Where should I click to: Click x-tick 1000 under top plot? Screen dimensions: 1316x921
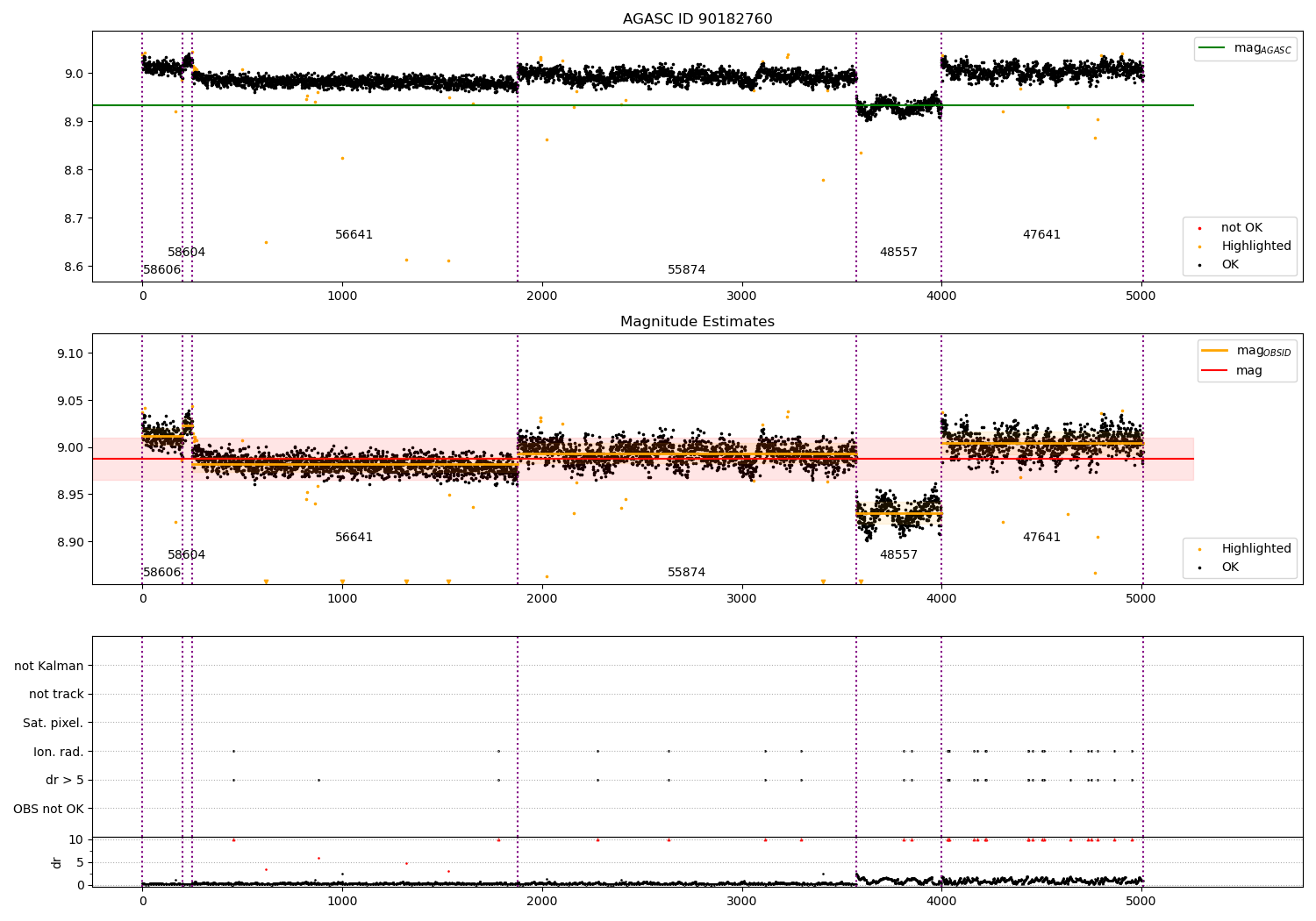(x=342, y=296)
